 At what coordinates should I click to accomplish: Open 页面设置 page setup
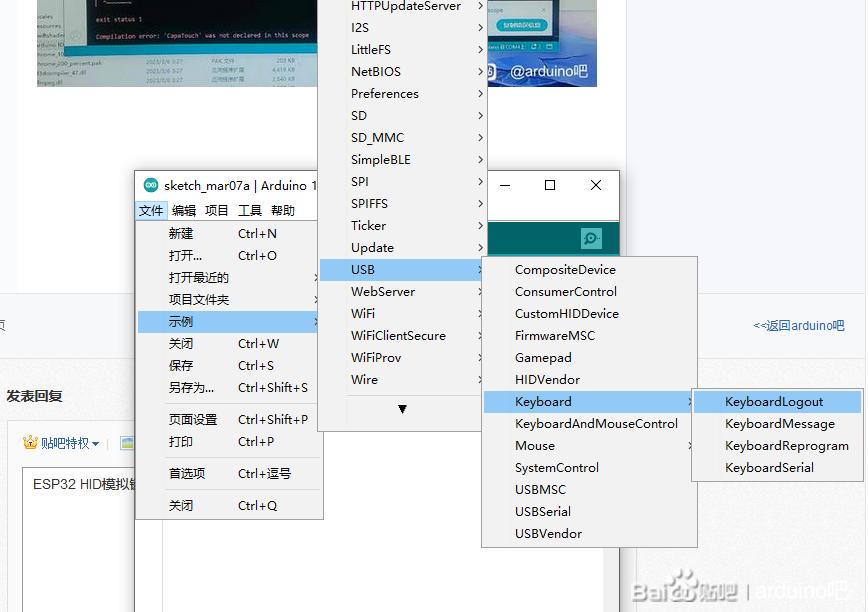click(229, 420)
